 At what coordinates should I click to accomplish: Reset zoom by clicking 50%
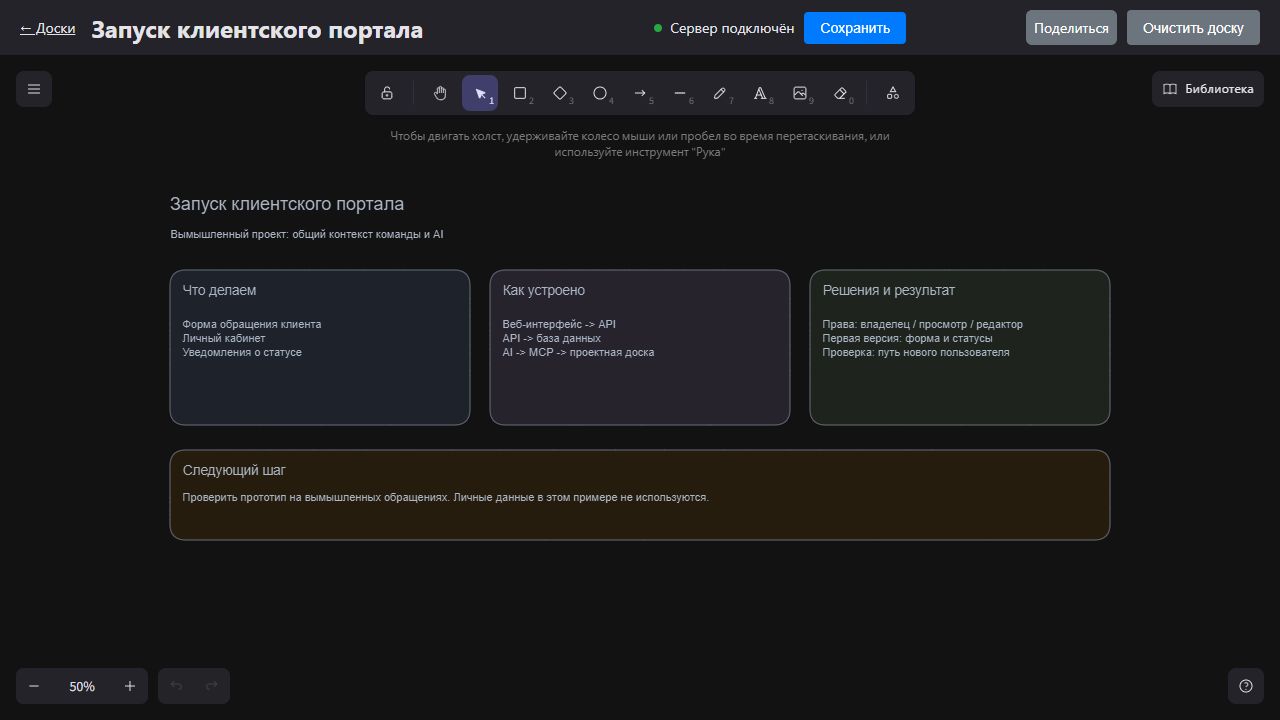pos(82,686)
